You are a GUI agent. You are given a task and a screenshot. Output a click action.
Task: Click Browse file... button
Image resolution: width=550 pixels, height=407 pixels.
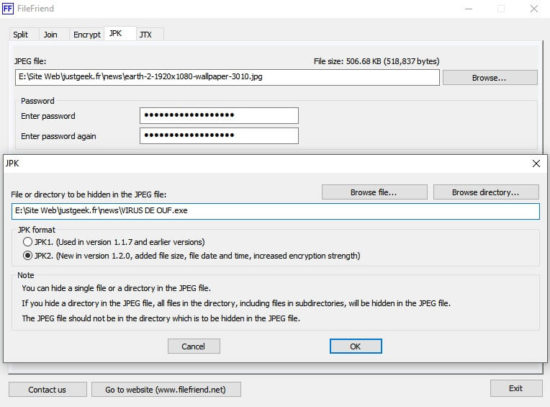374,192
